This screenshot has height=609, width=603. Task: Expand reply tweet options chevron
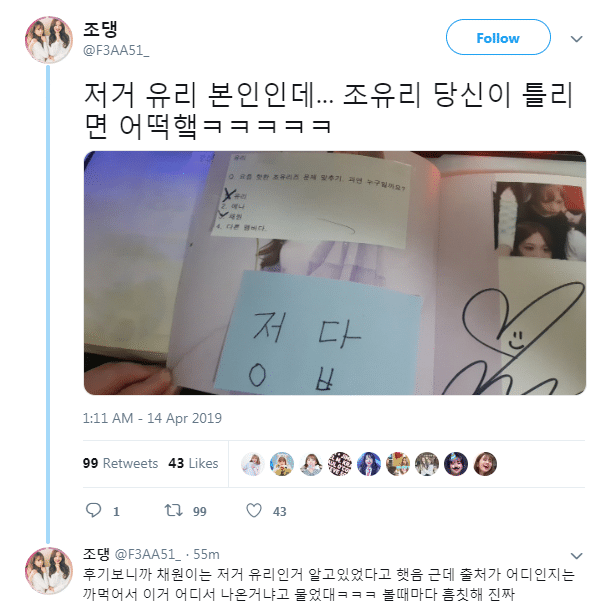click(577, 556)
